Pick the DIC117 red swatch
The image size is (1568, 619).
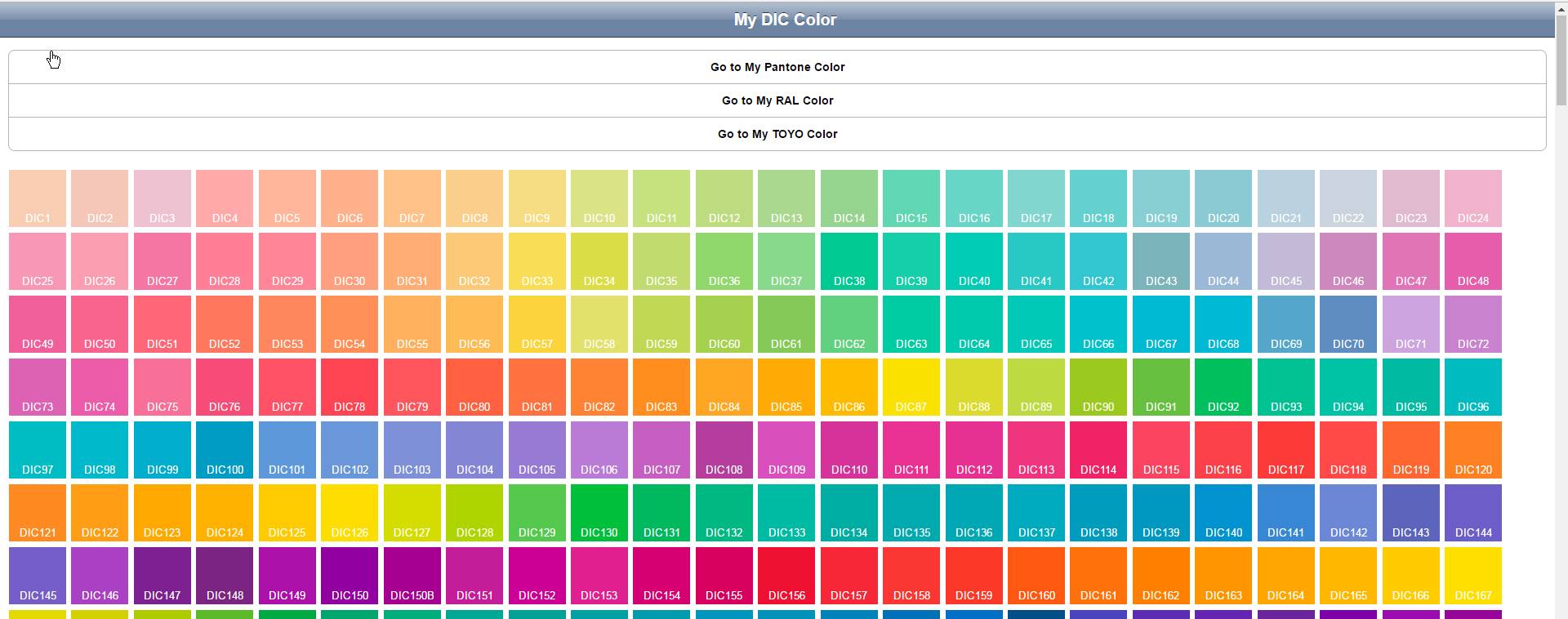pyautogui.click(x=1286, y=450)
